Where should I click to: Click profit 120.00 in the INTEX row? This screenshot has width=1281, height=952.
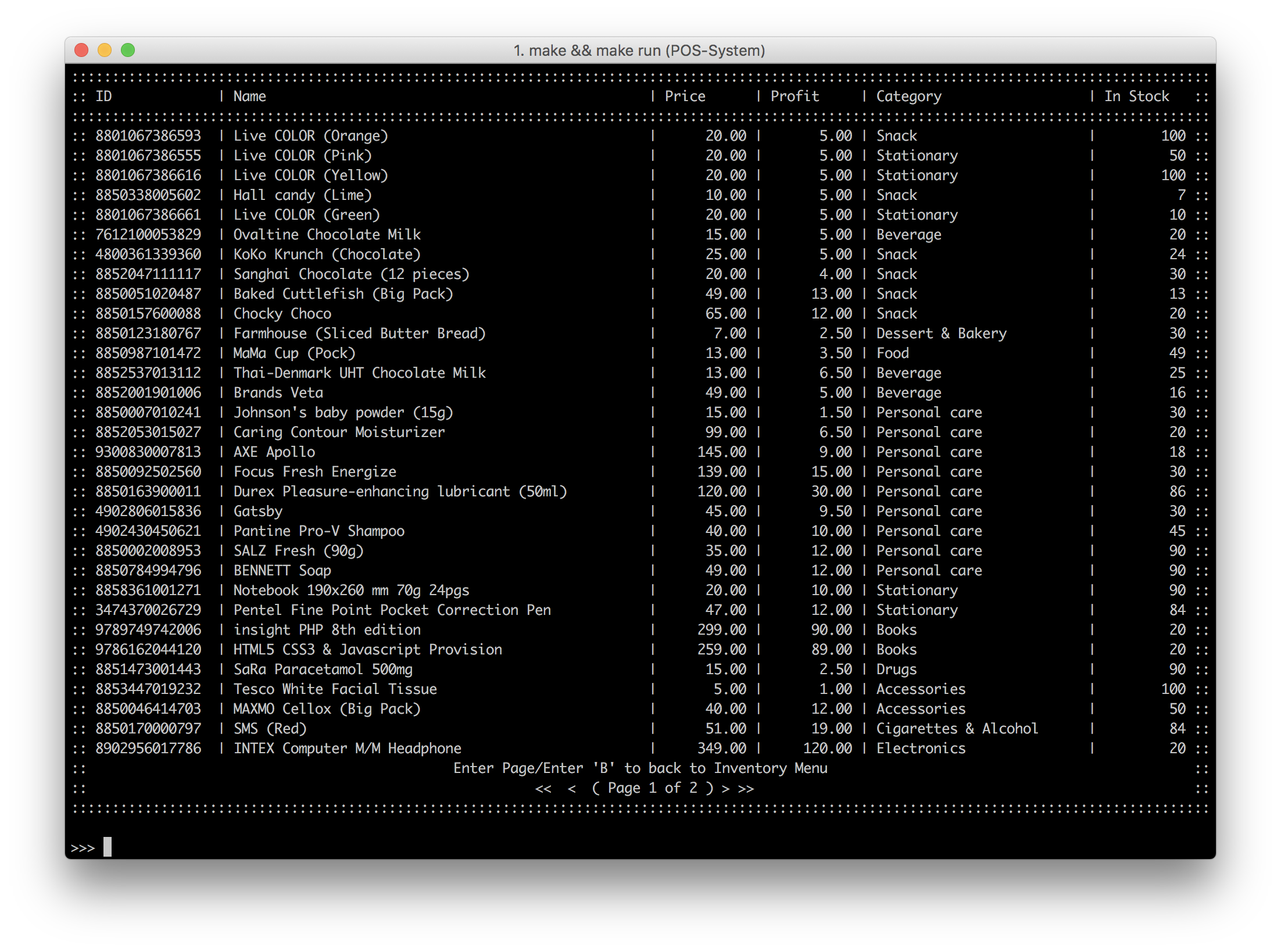[828, 749]
